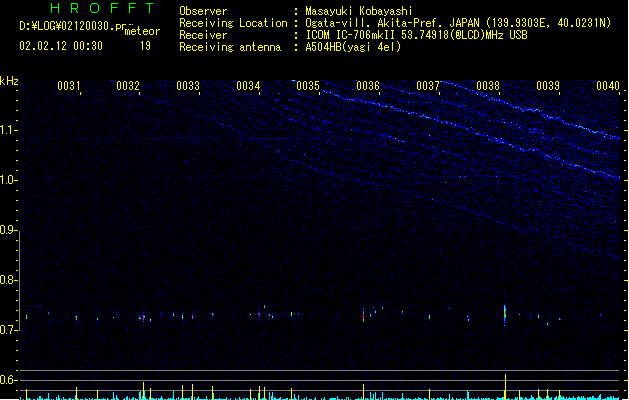Click the 1.1 kHz axis label

tap(8, 130)
